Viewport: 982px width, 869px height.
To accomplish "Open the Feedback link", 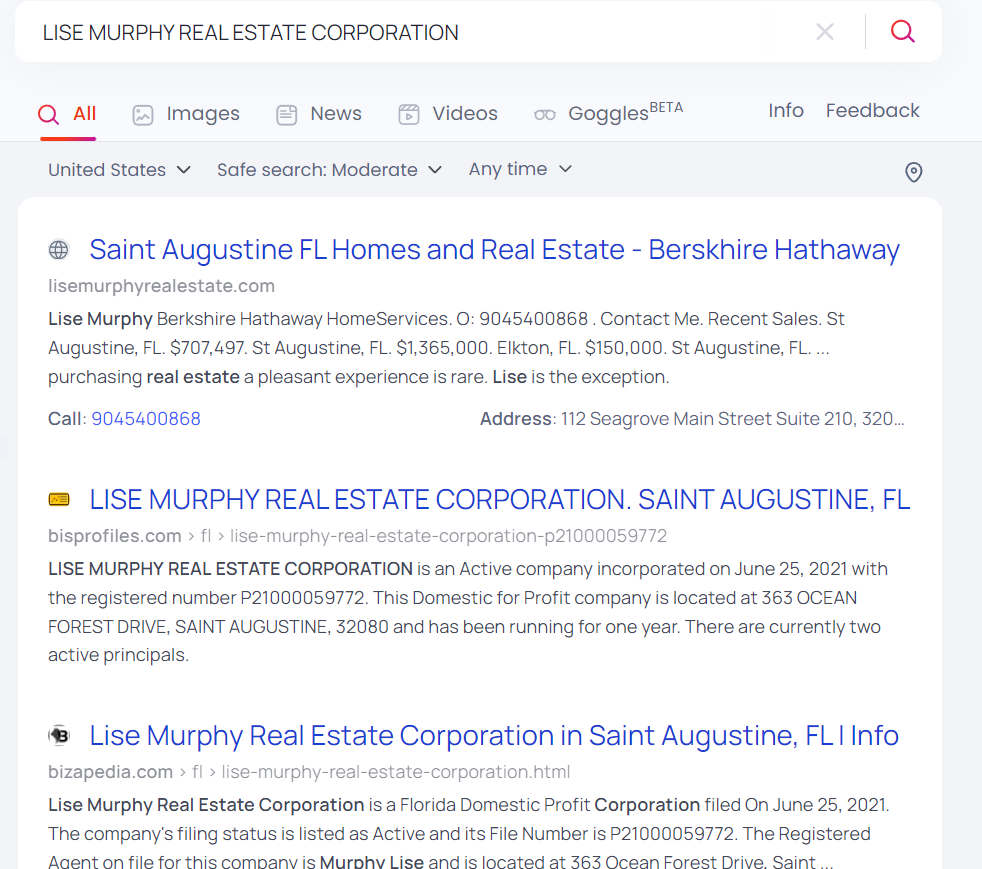I will pyautogui.click(x=872, y=110).
